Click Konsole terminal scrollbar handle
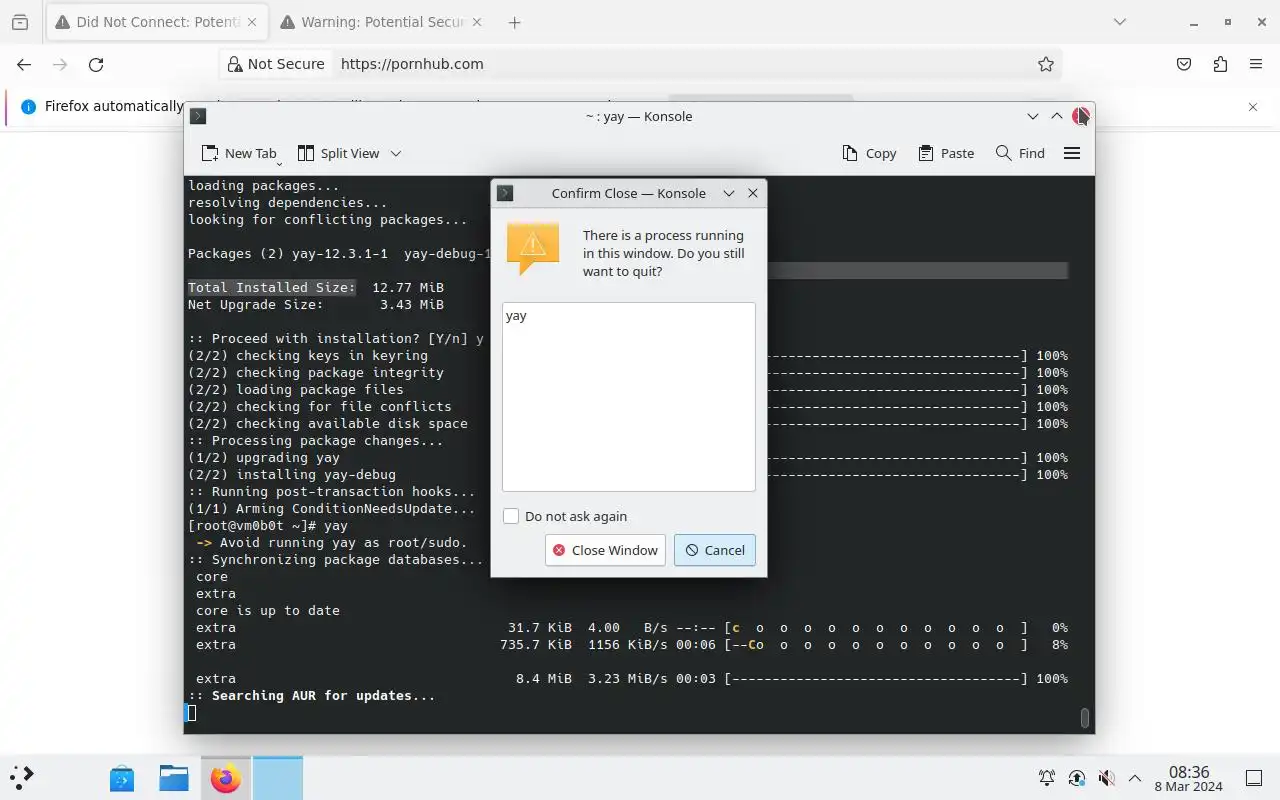Image resolution: width=1280 pixels, height=800 pixels. 1085,717
